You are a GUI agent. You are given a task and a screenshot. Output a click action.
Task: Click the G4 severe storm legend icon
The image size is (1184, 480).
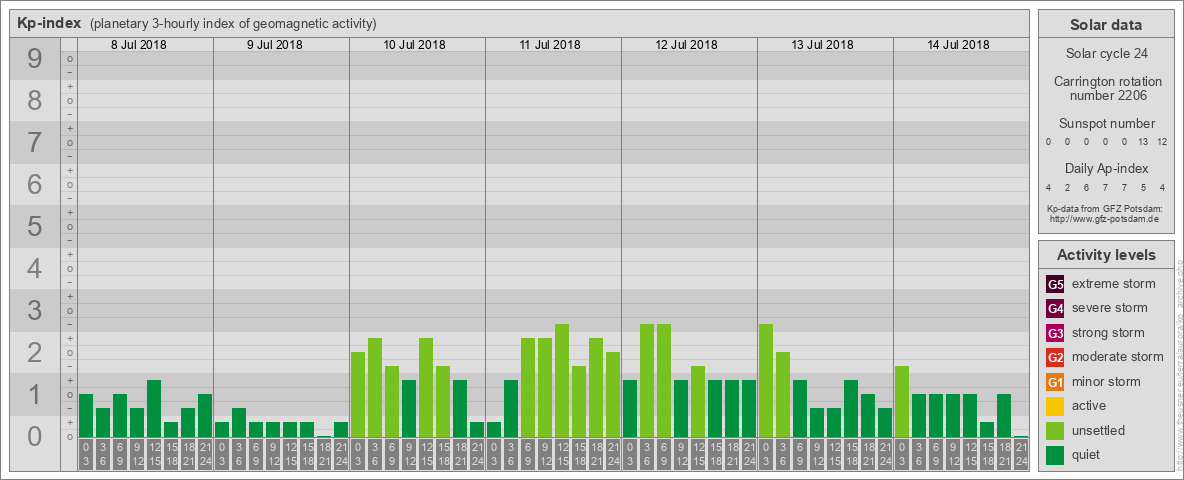coord(1055,309)
